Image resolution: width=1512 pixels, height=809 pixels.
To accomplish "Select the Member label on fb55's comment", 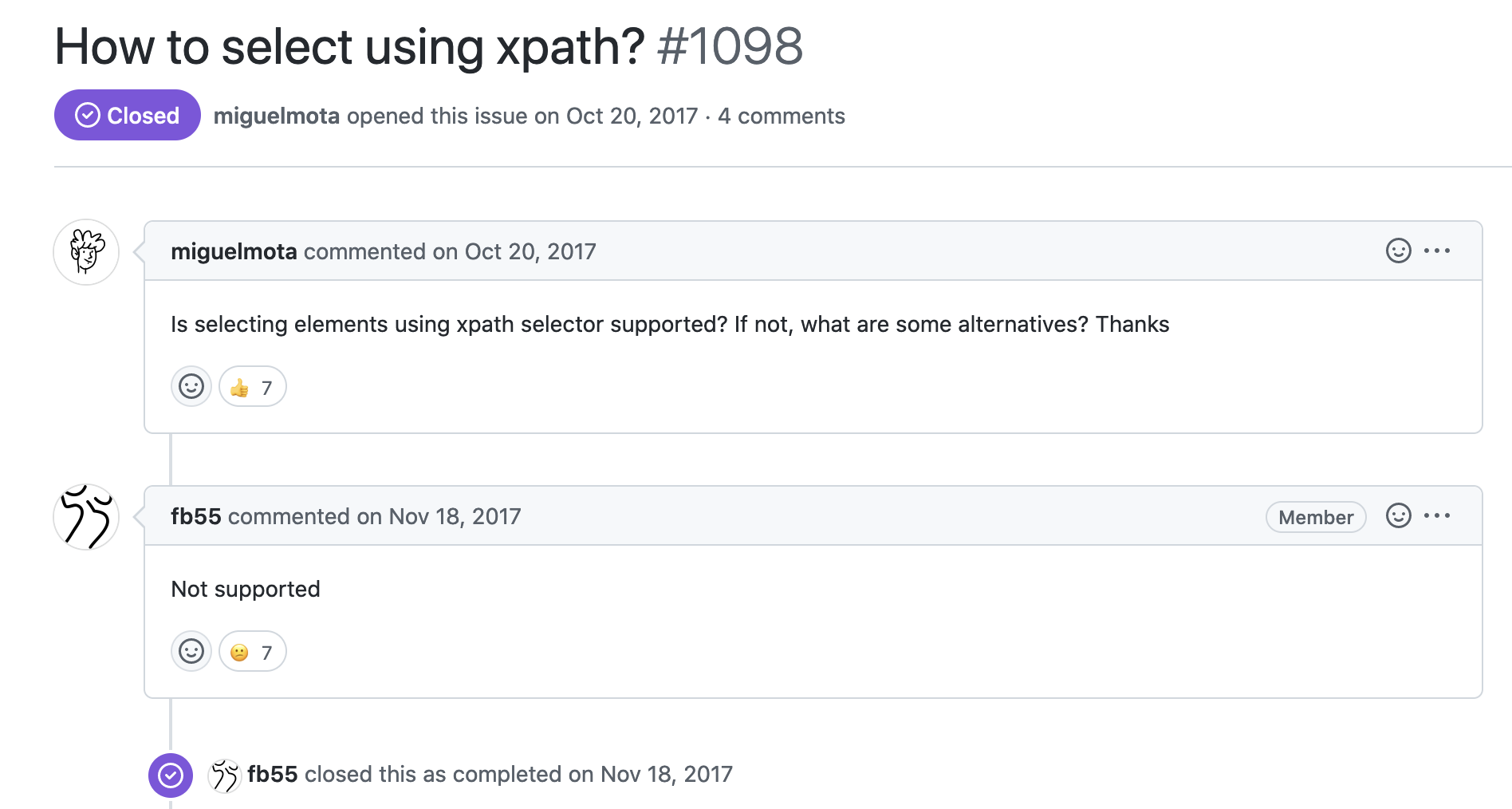I will pyautogui.click(x=1315, y=517).
